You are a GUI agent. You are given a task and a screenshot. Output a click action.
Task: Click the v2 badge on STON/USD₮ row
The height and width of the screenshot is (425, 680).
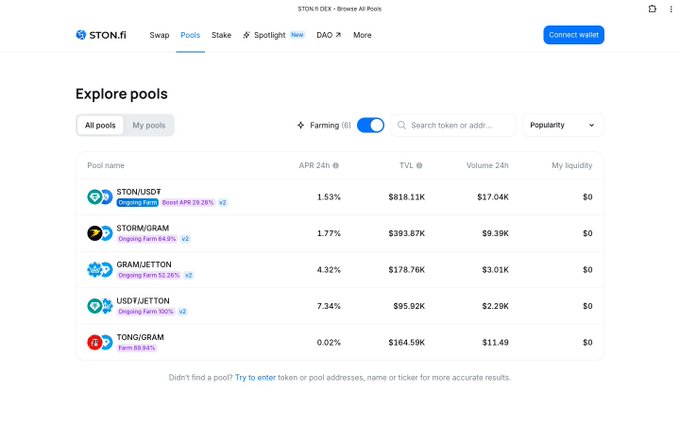pos(222,203)
